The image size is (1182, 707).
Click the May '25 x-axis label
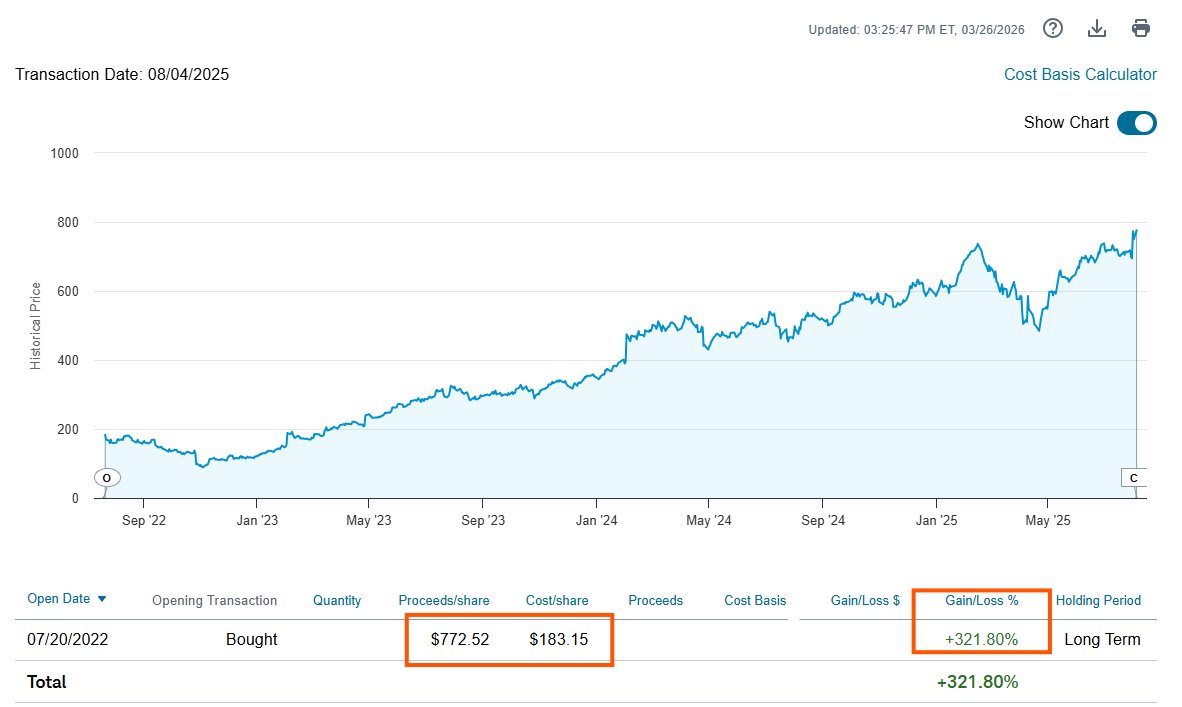pyautogui.click(x=1048, y=520)
